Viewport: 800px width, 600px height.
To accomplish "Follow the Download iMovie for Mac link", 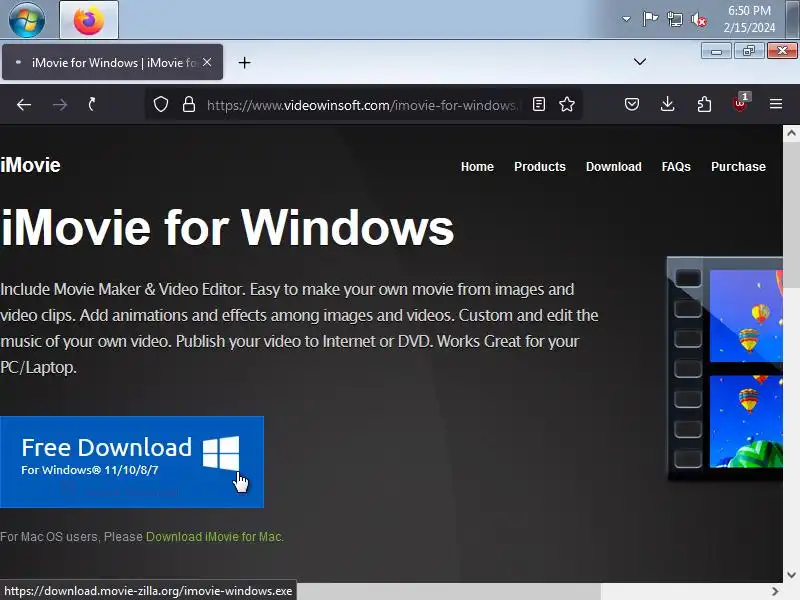I will coord(214,537).
